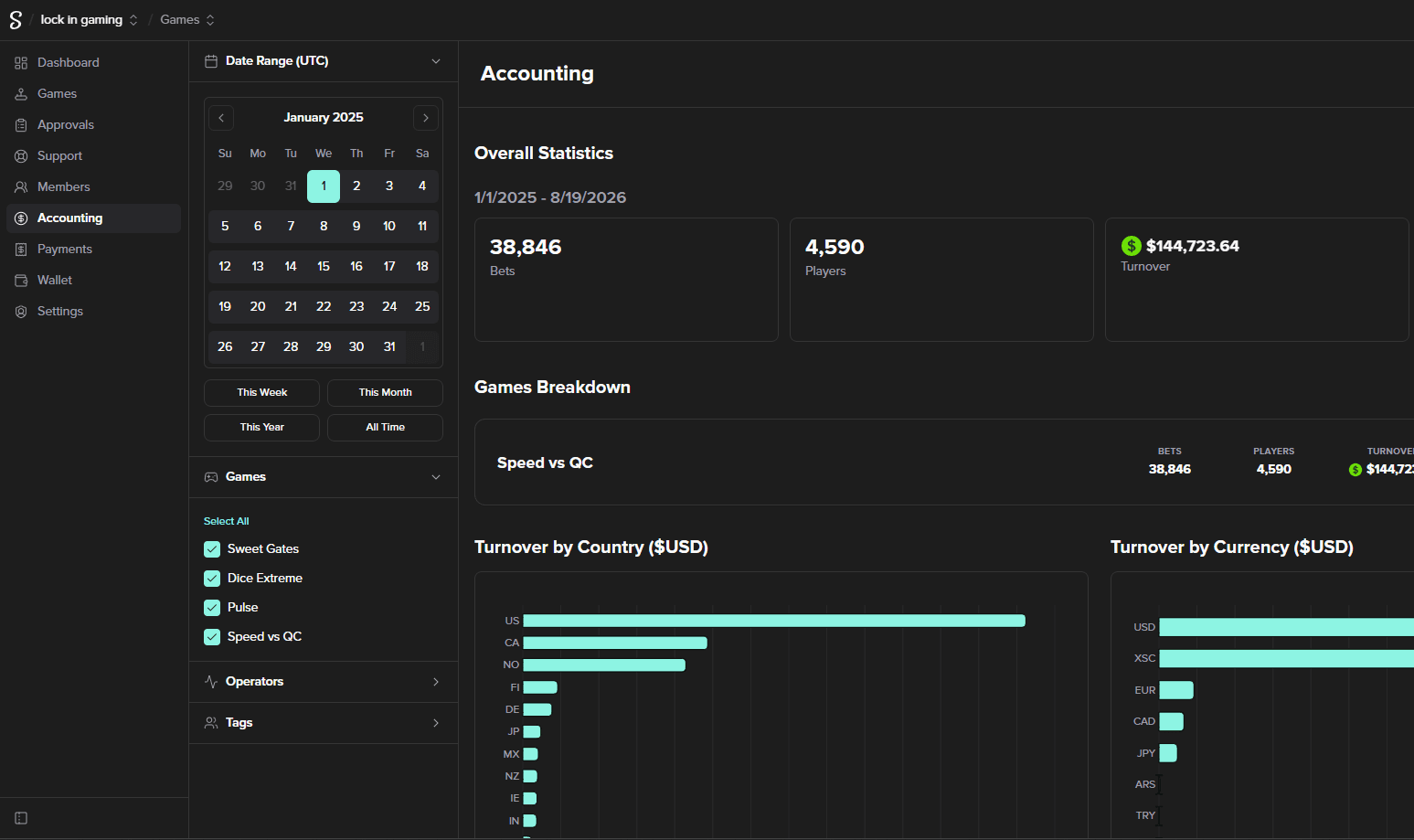The width and height of the screenshot is (1414, 840).
Task: Click the gamepad icon in Games filter header
Action: [211, 477]
